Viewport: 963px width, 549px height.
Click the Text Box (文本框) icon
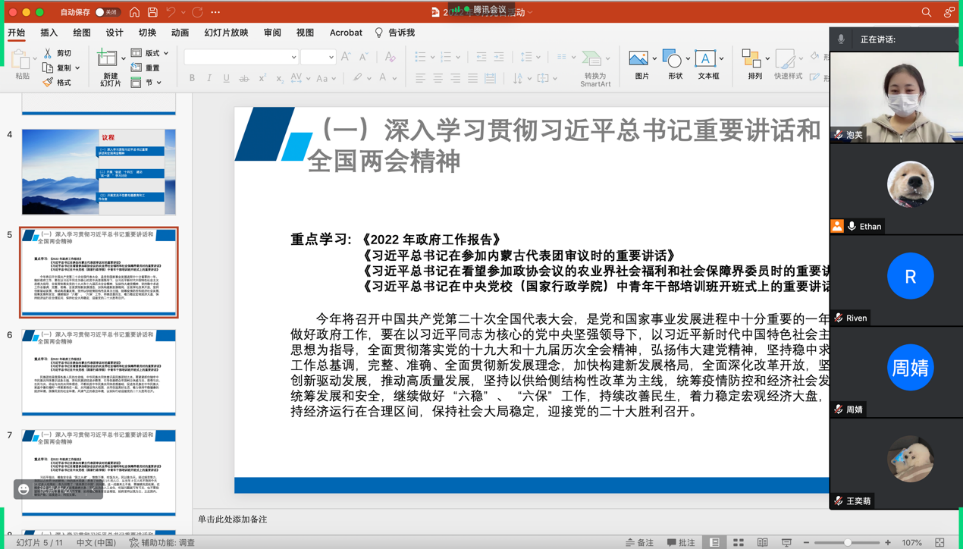707,60
